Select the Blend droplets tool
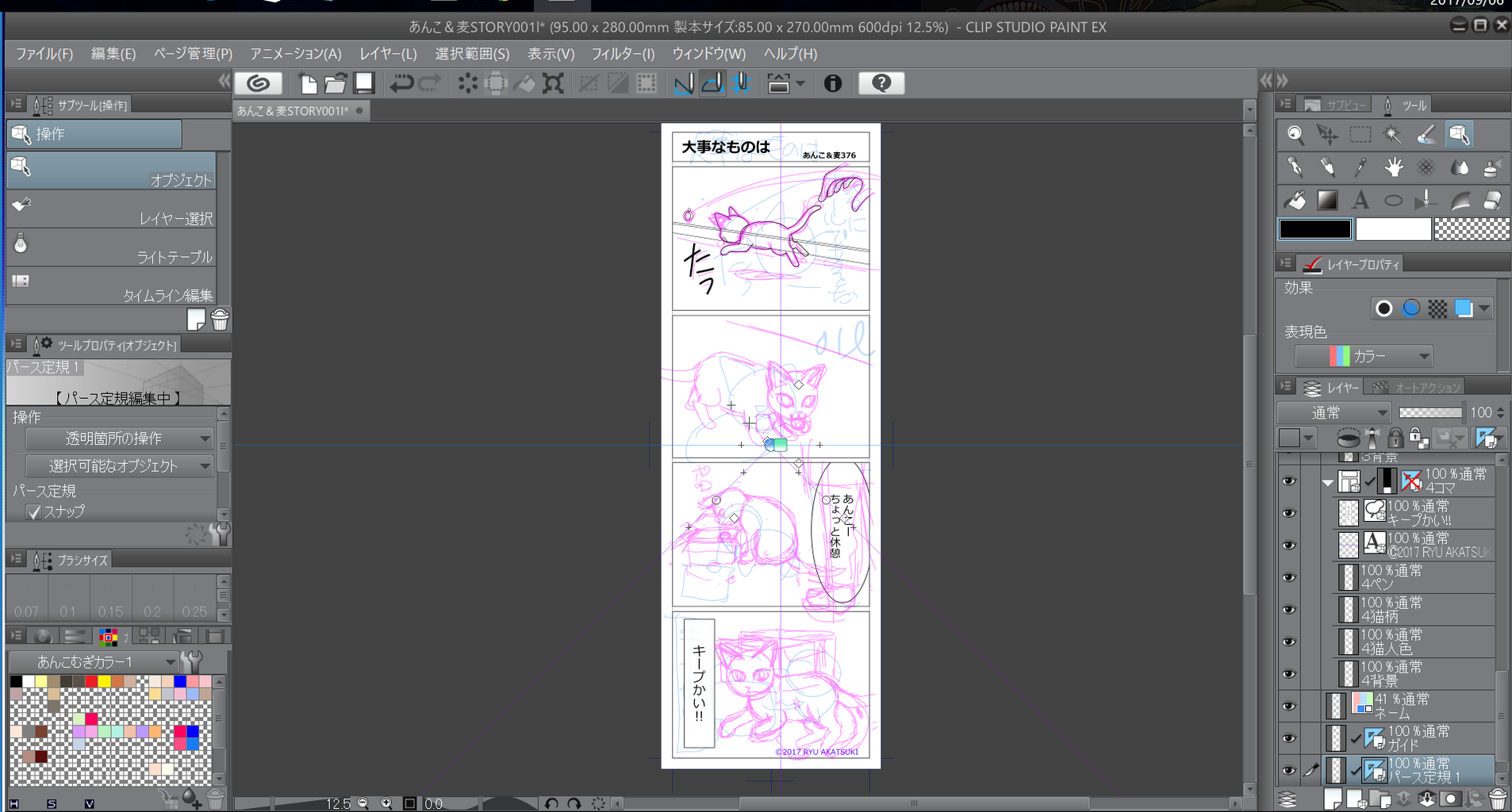Screen dimensions: 1512x812 1459,167
